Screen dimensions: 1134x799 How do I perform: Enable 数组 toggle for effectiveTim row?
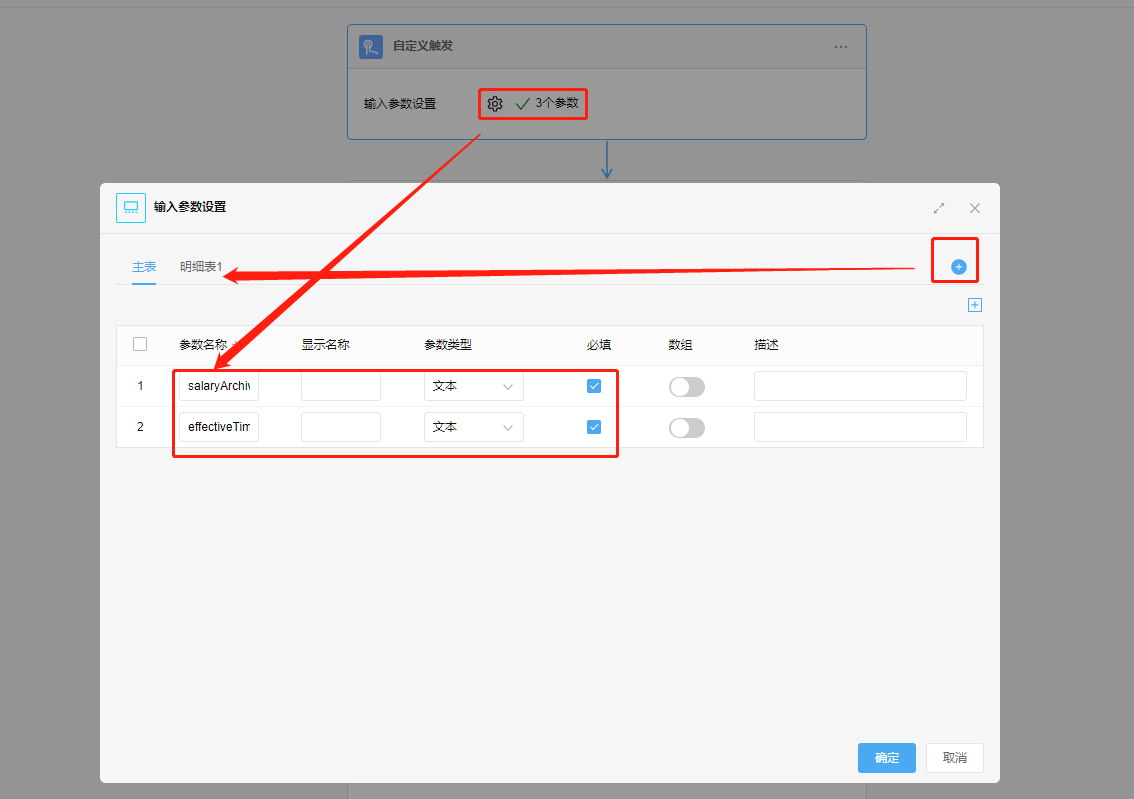click(686, 428)
